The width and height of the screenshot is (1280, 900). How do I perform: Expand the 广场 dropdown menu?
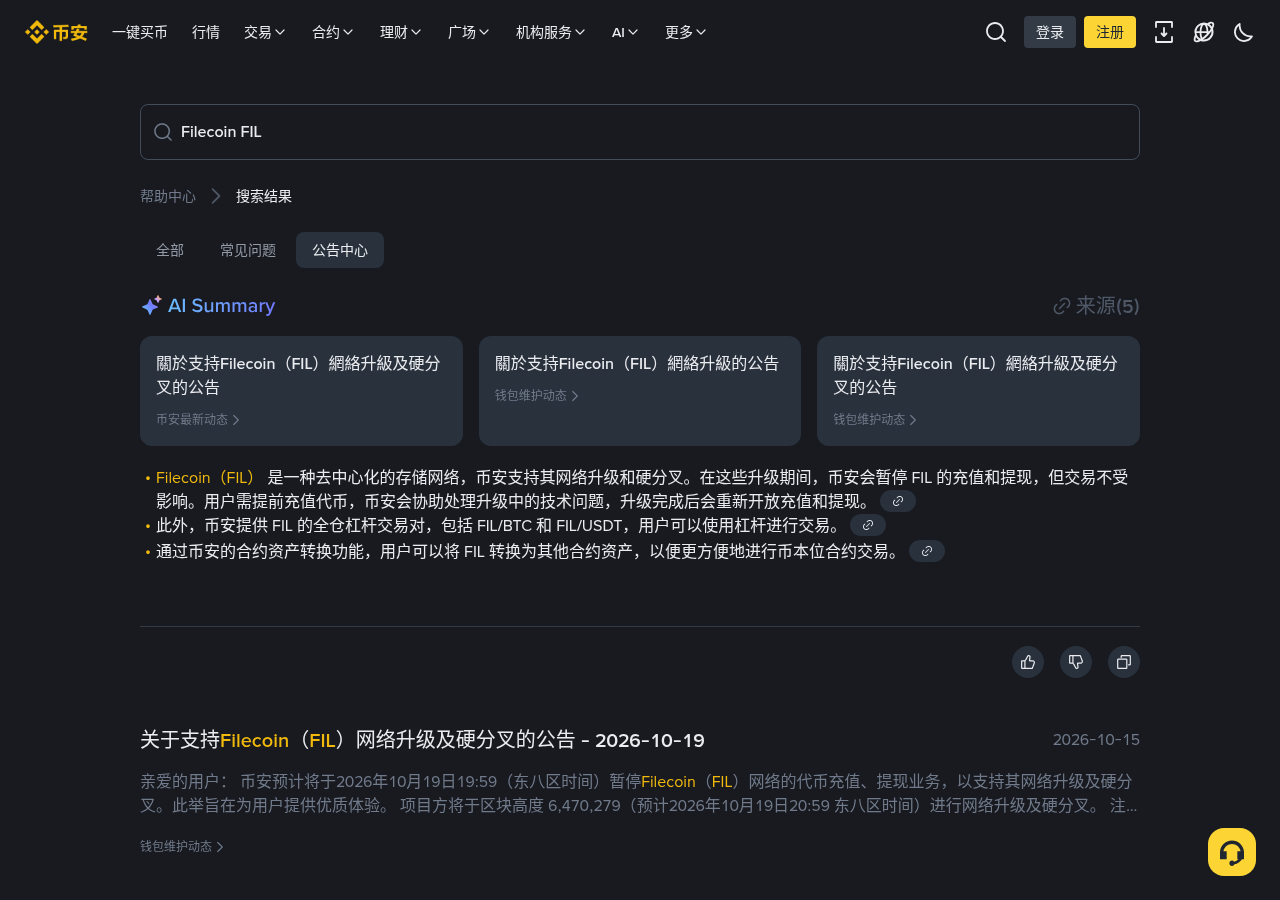[469, 32]
